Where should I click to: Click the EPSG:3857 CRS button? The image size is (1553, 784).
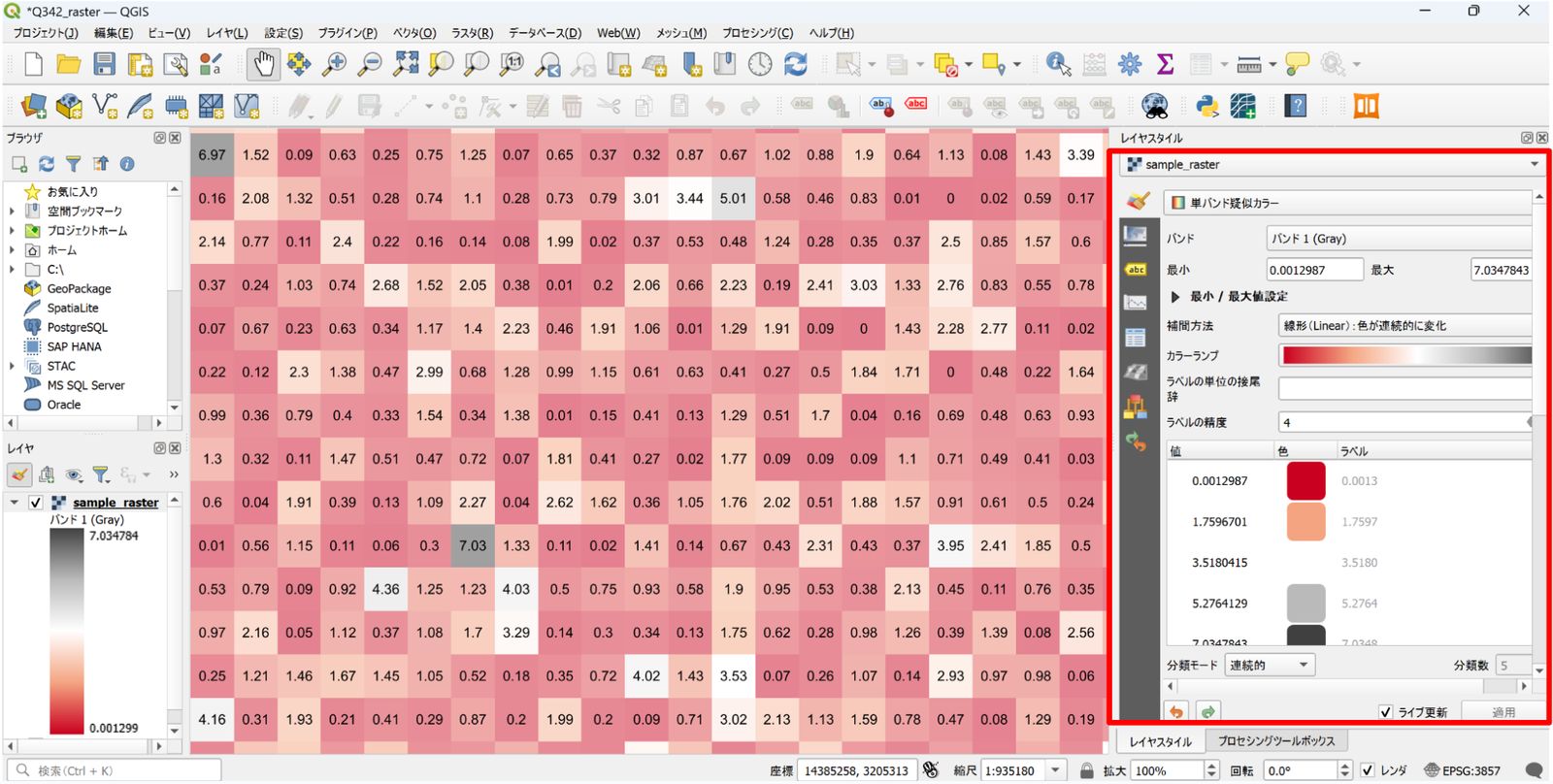coord(1462,770)
